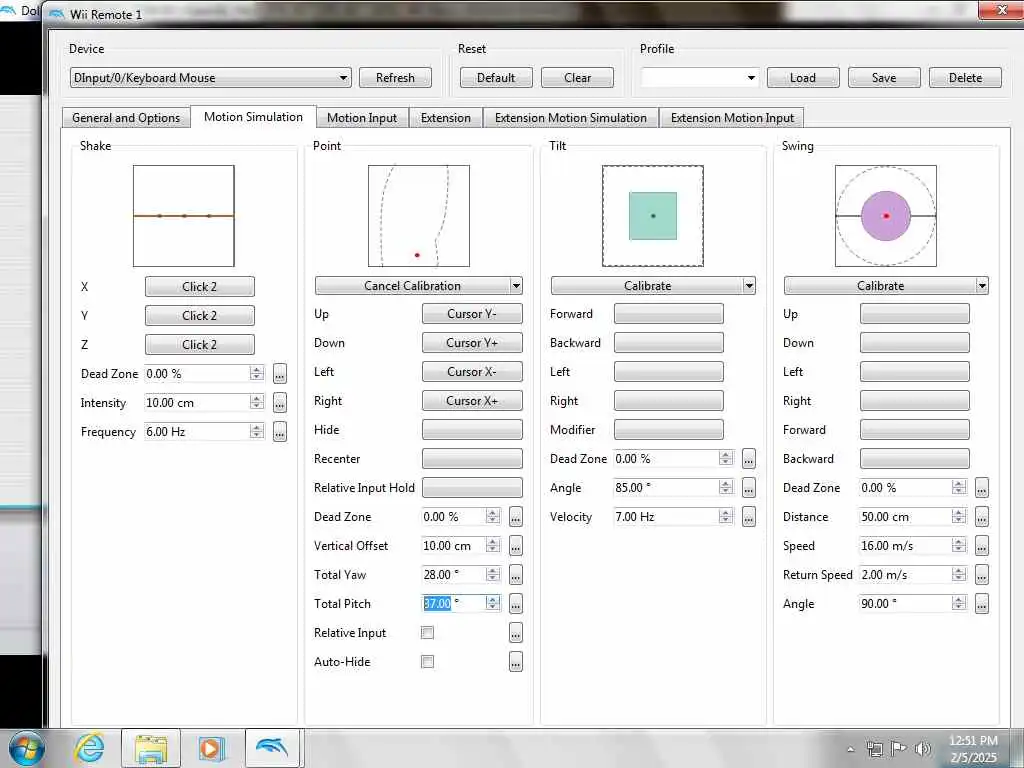Viewport: 1024px width, 768px height.
Task: Open Swing Calibrate dropdown arrow
Action: (x=982, y=285)
